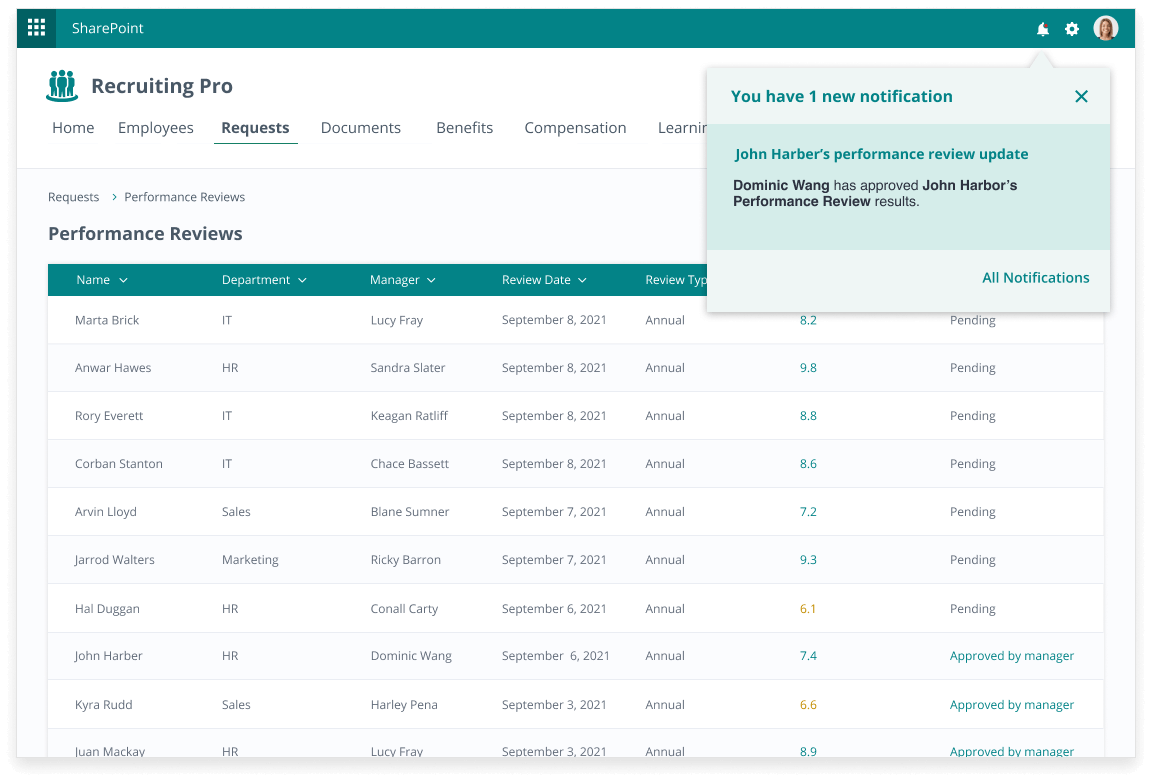This screenshot has width=1152, height=782.
Task: Switch to the Employees tab
Action: [156, 128]
